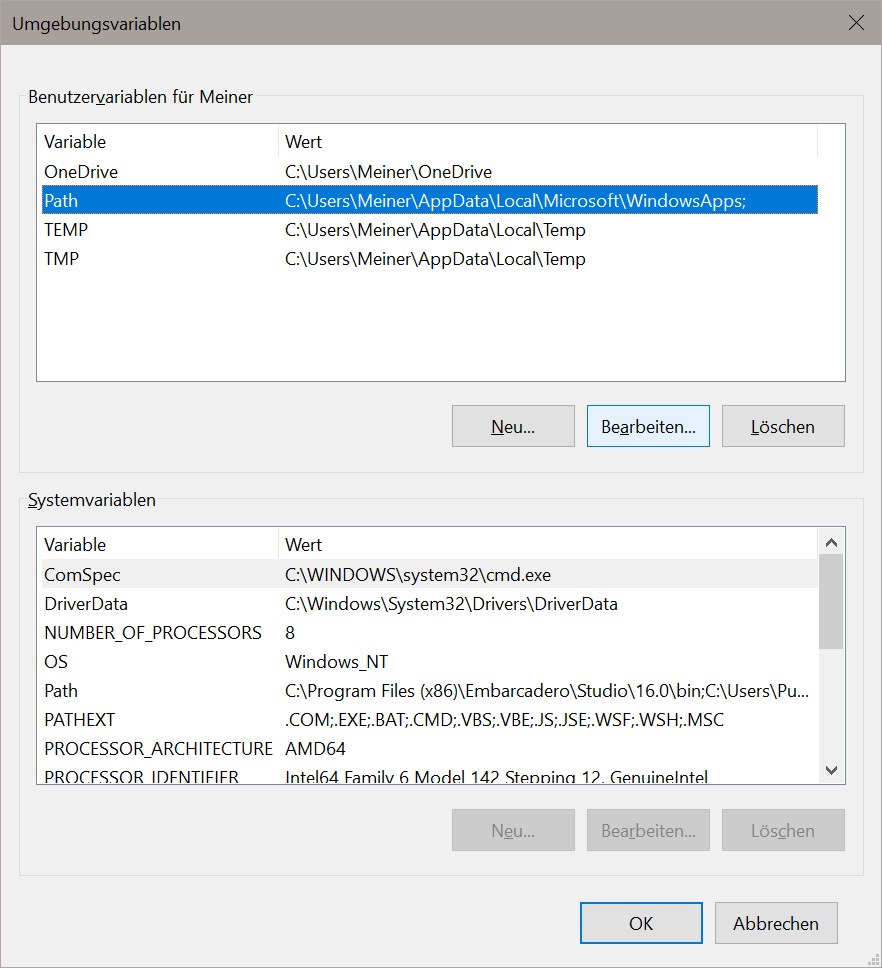Cancel with the Abbrechen button
The image size is (882, 968).
pyautogui.click(x=776, y=923)
